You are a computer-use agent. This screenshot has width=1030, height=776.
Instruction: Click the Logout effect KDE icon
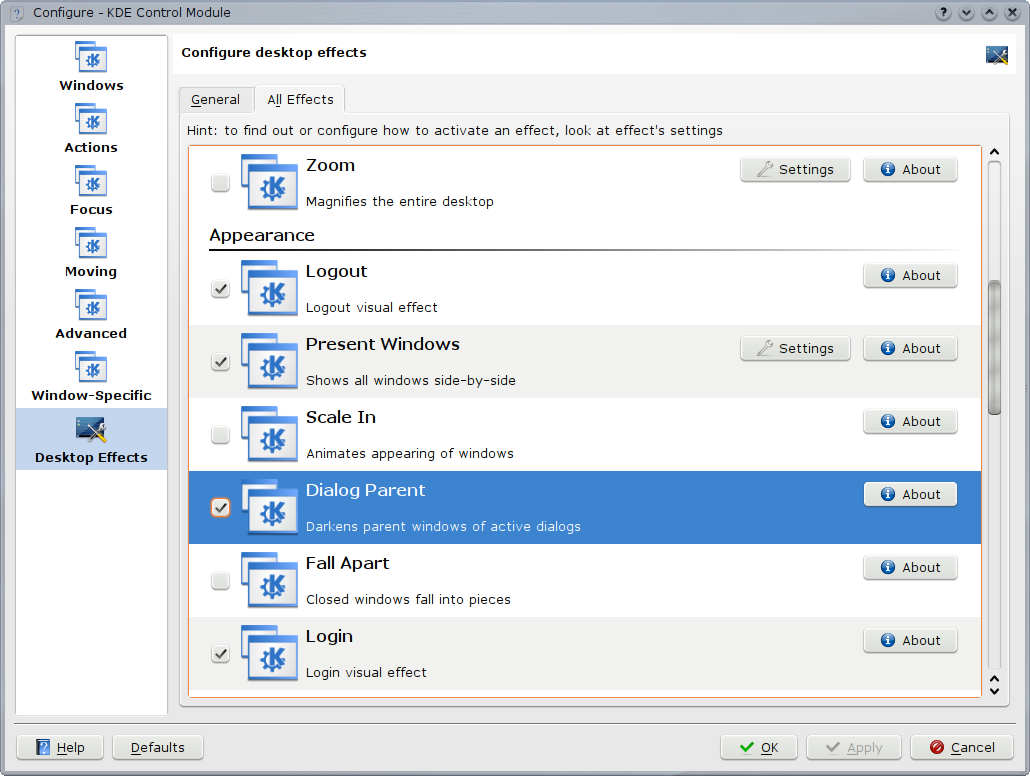pyautogui.click(x=269, y=288)
